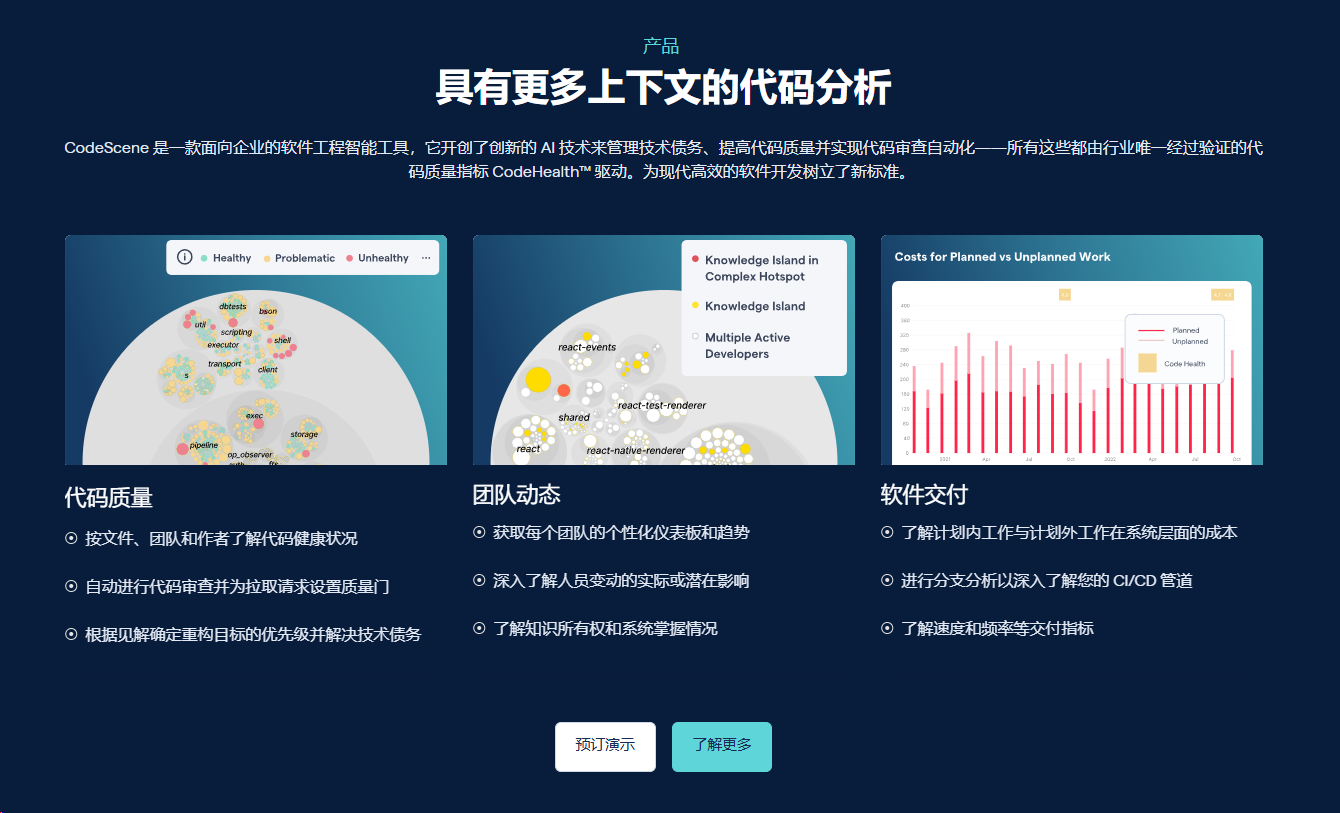Click the react-native-renderer label in team map

click(x=636, y=450)
